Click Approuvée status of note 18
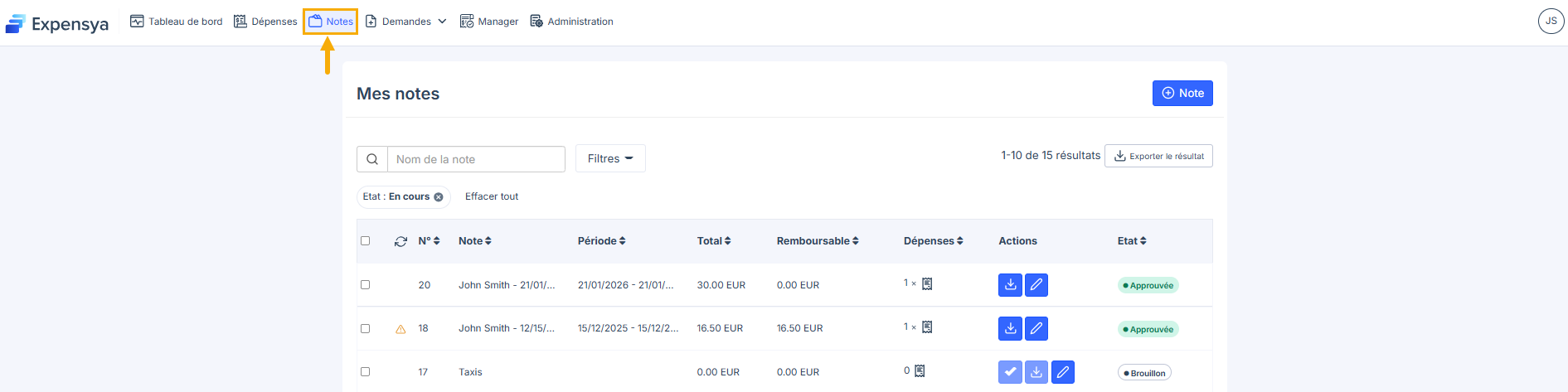 1148,329
